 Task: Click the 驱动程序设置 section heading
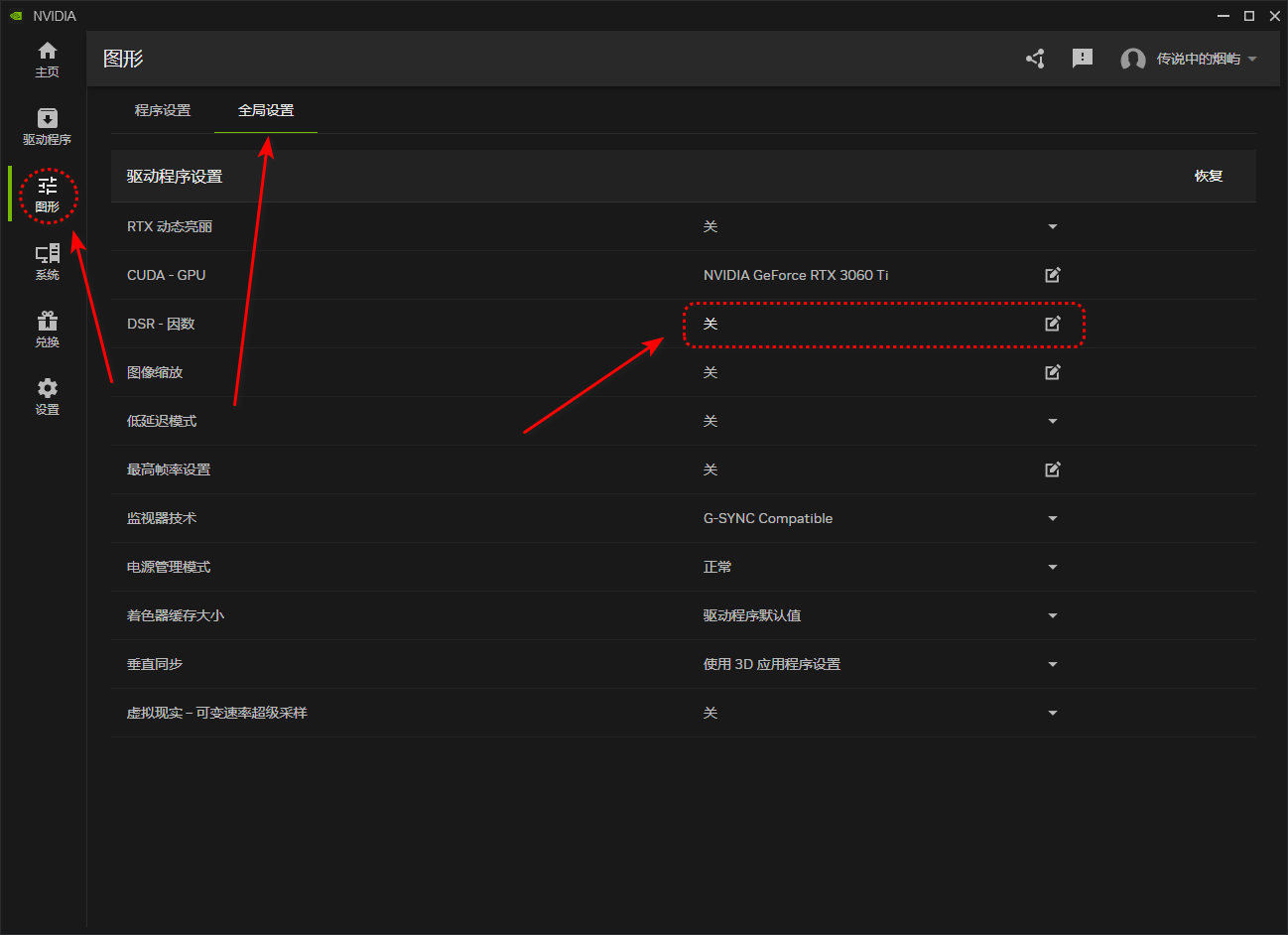175,177
